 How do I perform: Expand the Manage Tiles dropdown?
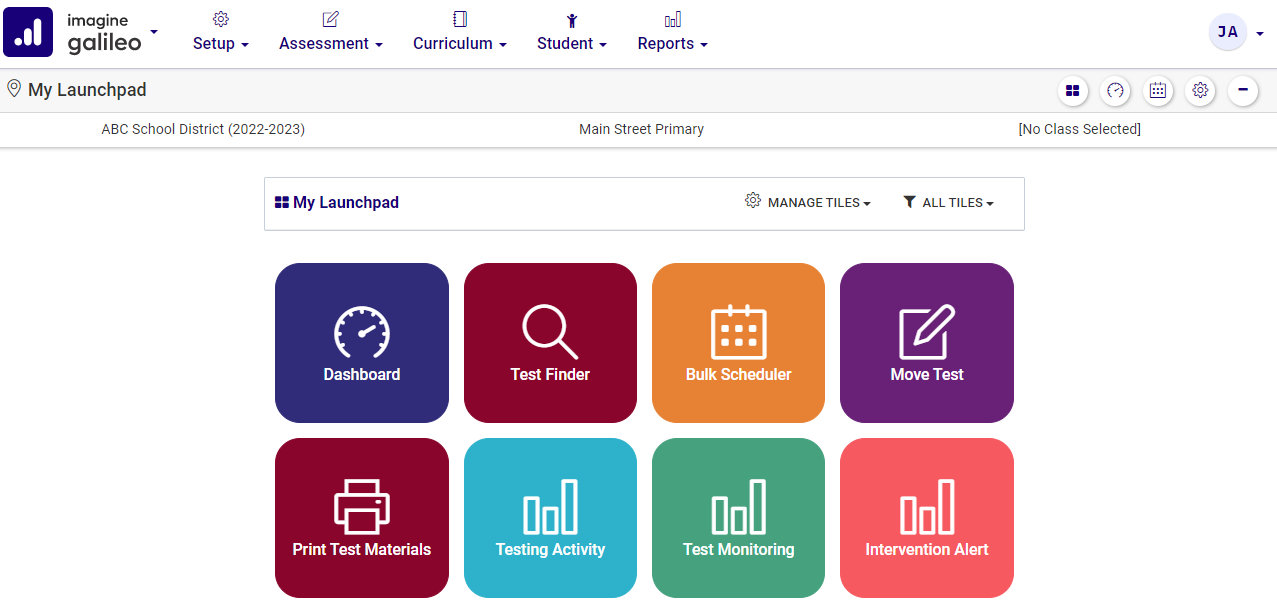tap(808, 203)
